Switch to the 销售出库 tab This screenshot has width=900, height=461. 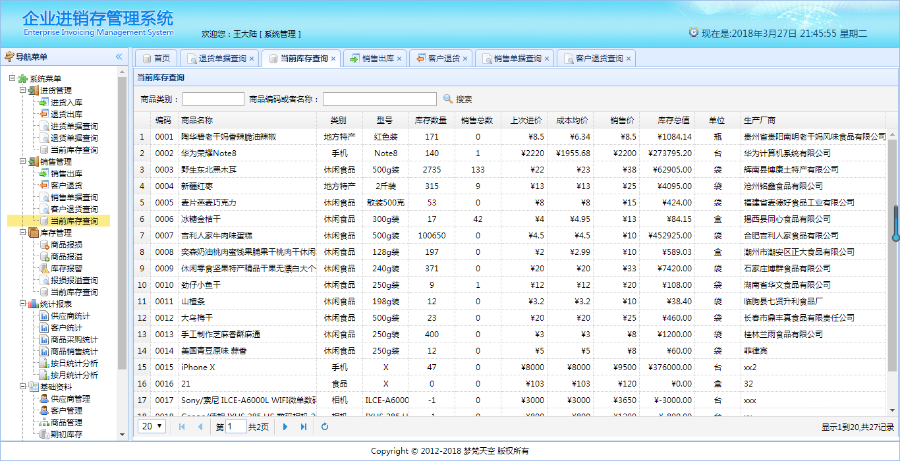(x=374, y=59)
